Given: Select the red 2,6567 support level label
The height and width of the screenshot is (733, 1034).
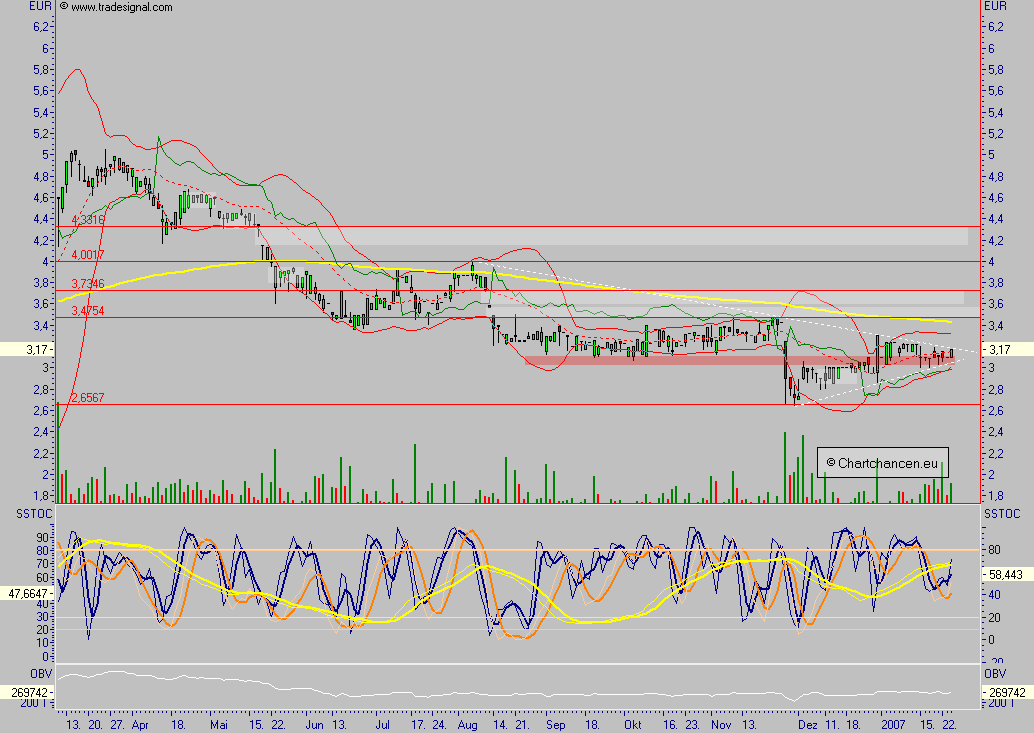Looking at the screenshot, I should coord(88,398).
